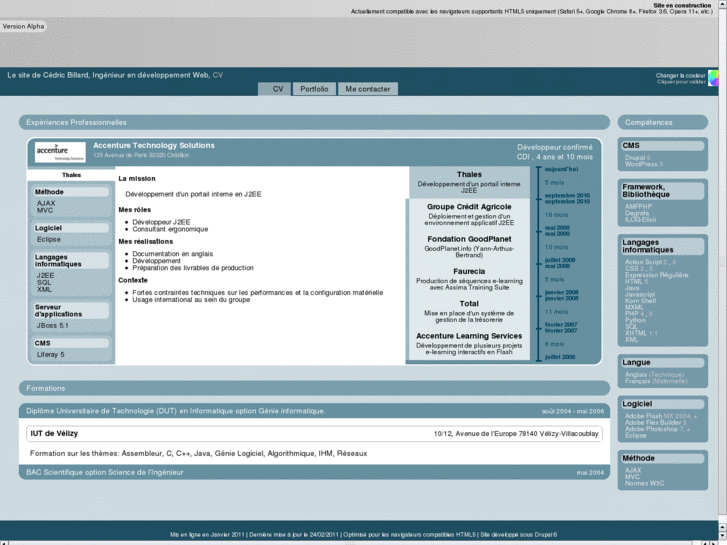Select Thales in the experience list

469,182
